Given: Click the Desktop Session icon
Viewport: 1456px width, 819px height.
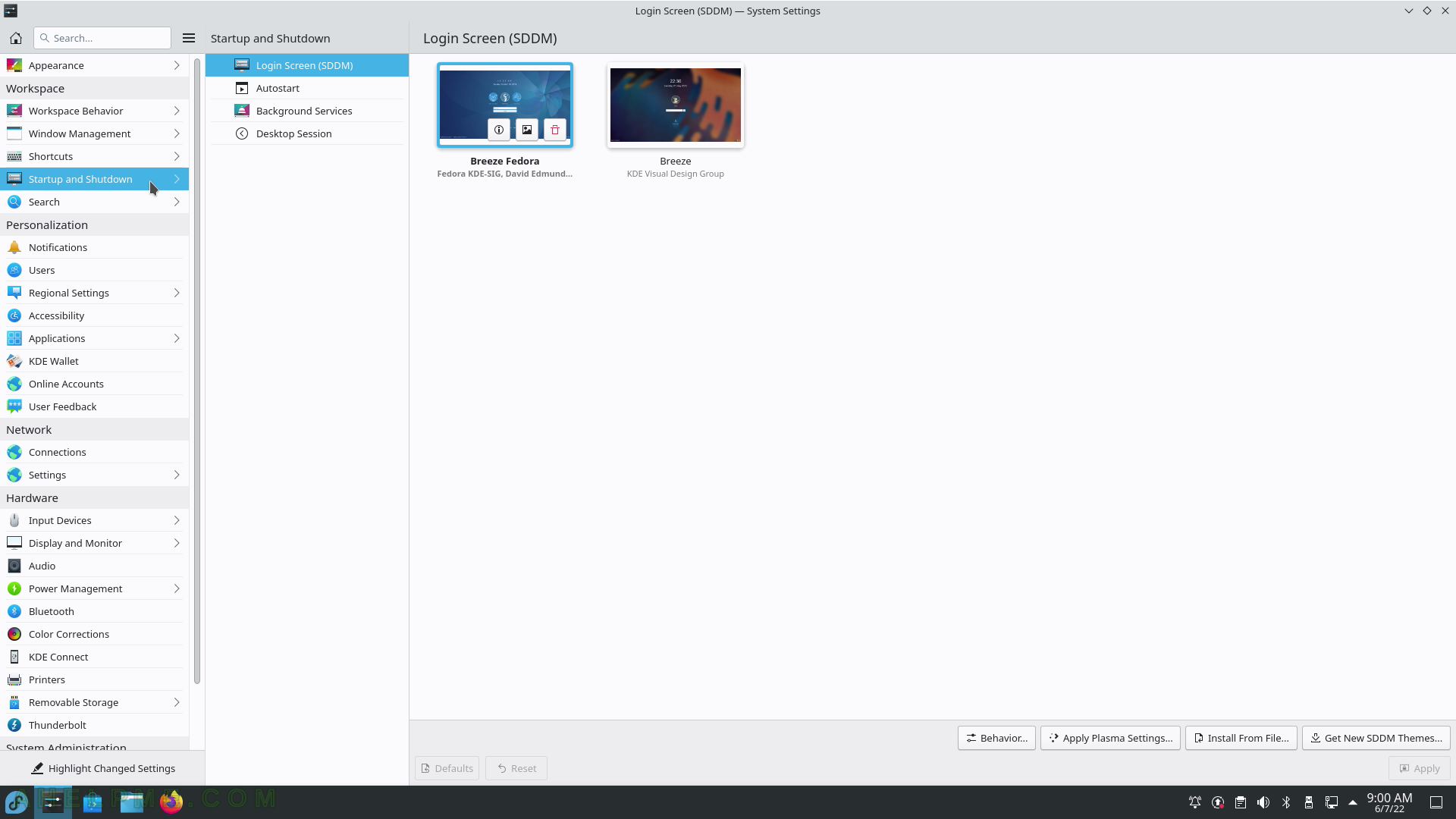Looking at the screenshot, I should coord(242,133).
